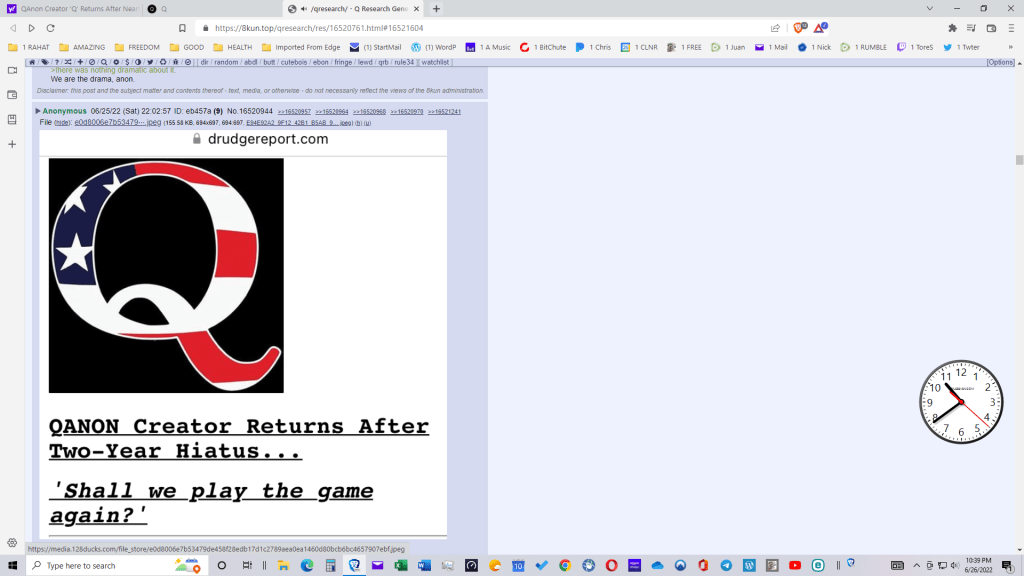Open the [Options] board menu
Viewport: 1024px width, 576px height.
click(x=1000, y=62)
